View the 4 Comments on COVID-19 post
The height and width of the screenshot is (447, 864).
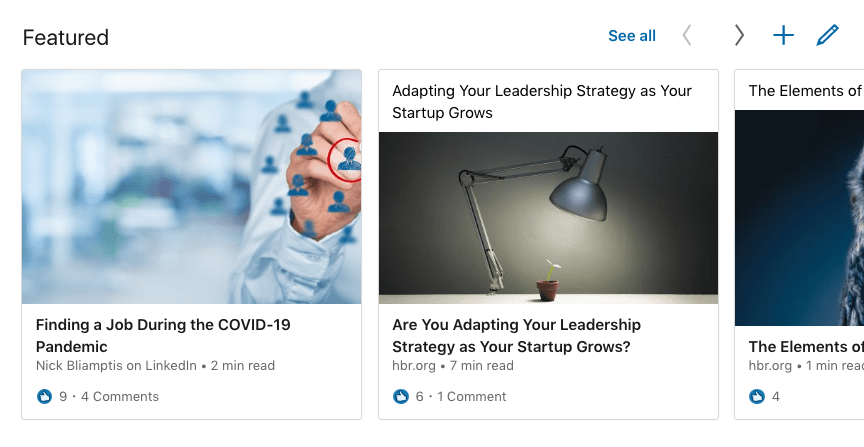[x=119, y=397]
